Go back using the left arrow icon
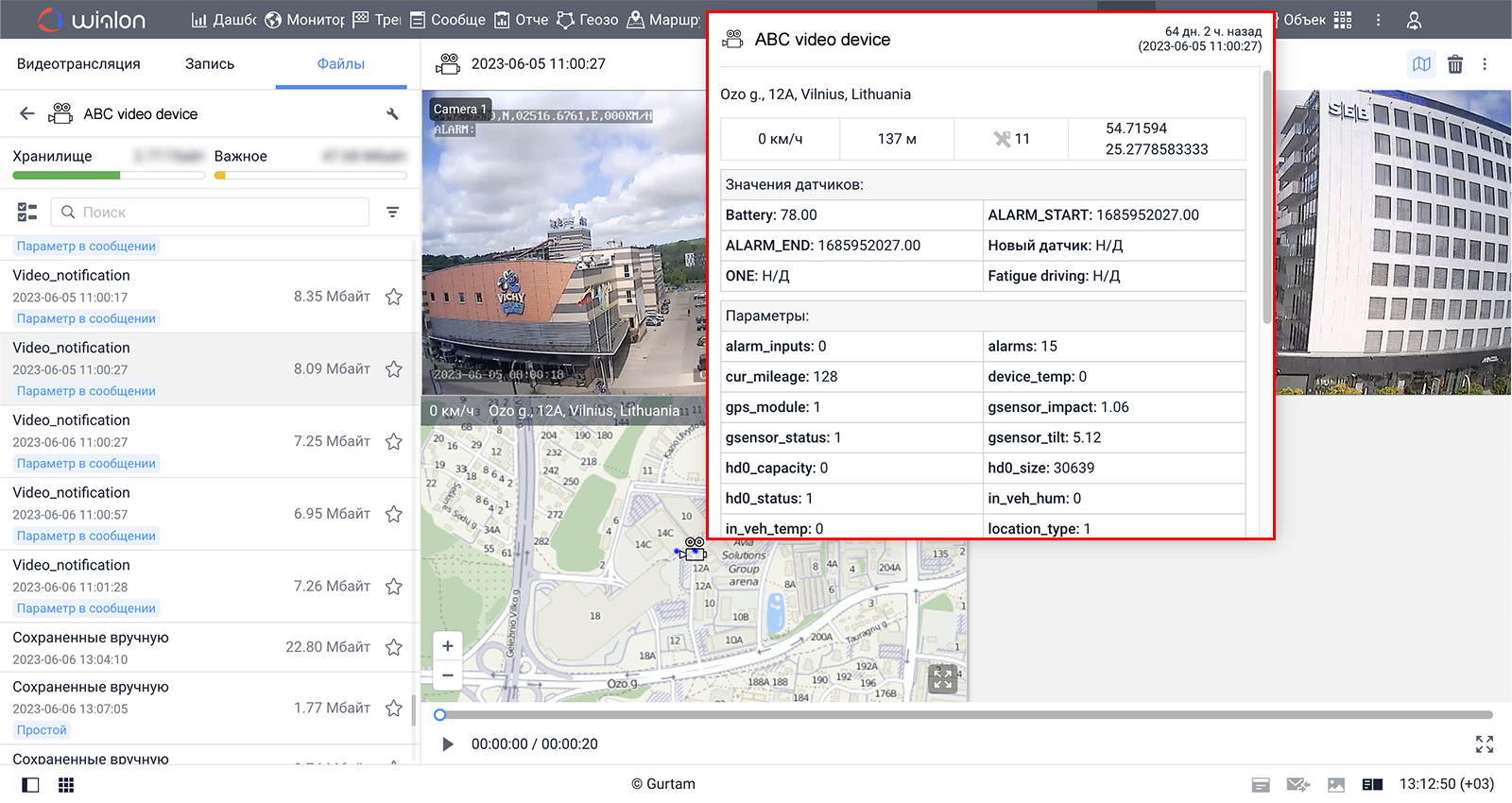This screenshot has width=1512, height=803. (26, 114)
